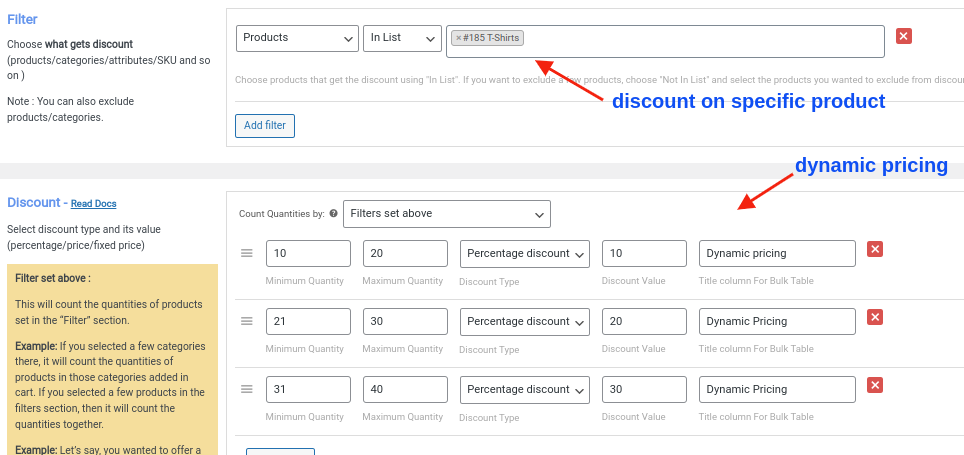Open the Read Docs link
The height and width of the screenshot is (455, 964).
tap(93, 204)
